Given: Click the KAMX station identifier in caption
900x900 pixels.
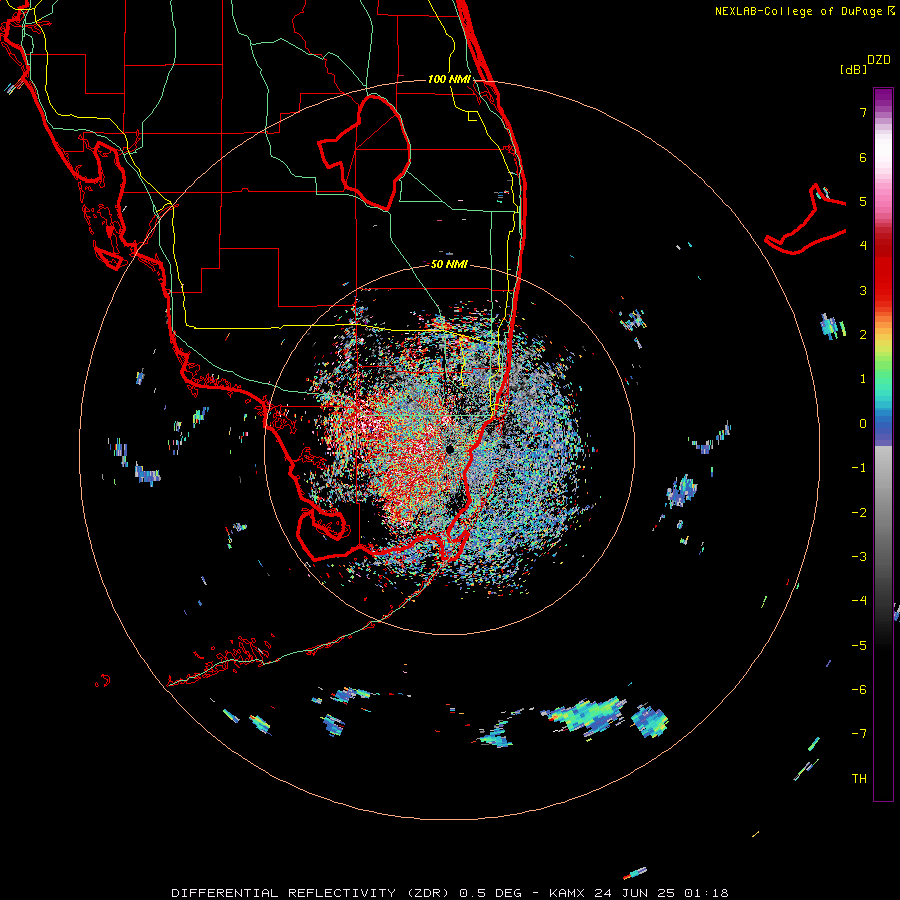Looking at the screenshot, I should pos(567,893).
